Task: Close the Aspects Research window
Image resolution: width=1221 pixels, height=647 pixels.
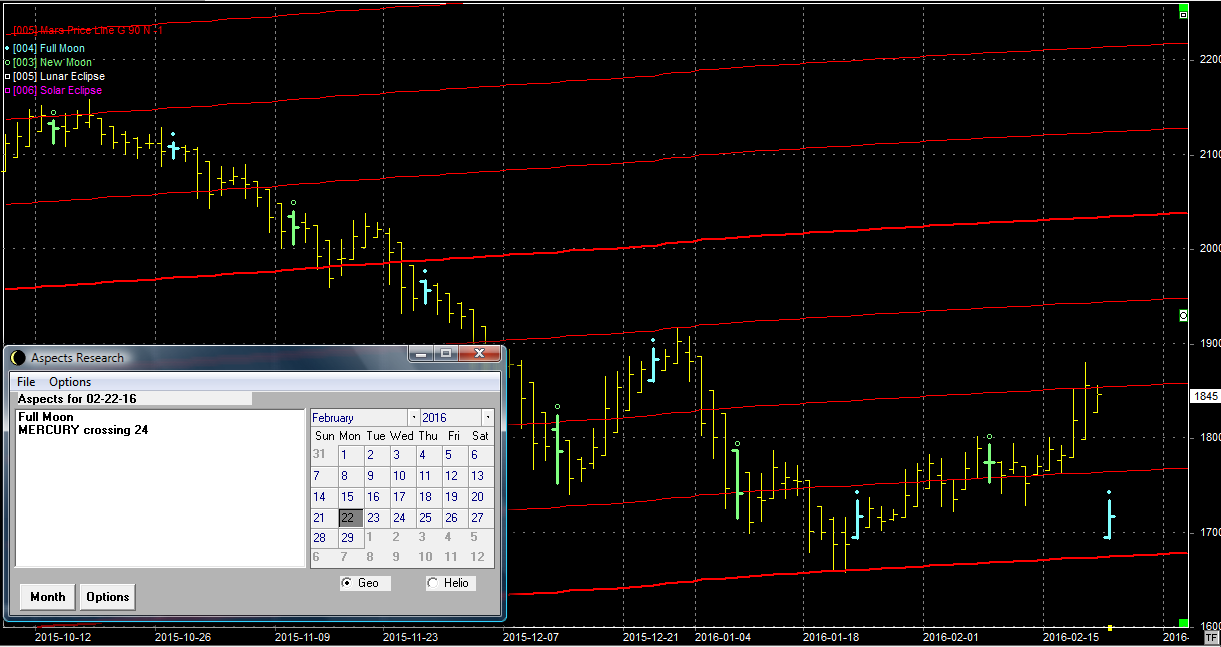Action: point(479,353)
